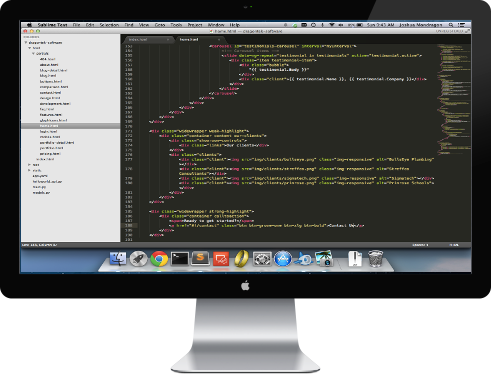The height and width of the screenshot is (375, 491).
Task: Collapse the root project folder in sidebar
Action: point(26,43)
